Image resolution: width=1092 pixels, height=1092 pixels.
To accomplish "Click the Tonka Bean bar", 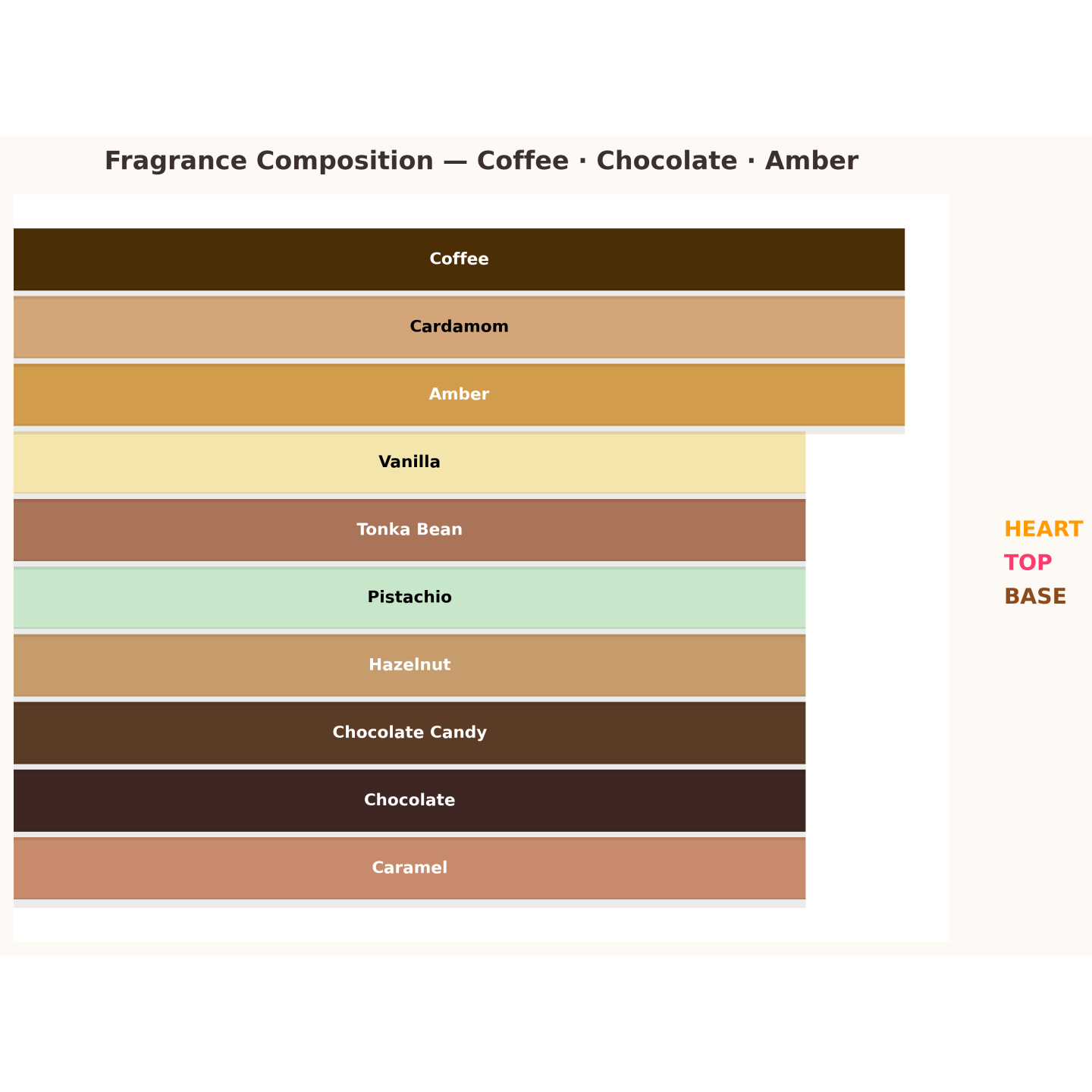I will [x=409, y=529].
